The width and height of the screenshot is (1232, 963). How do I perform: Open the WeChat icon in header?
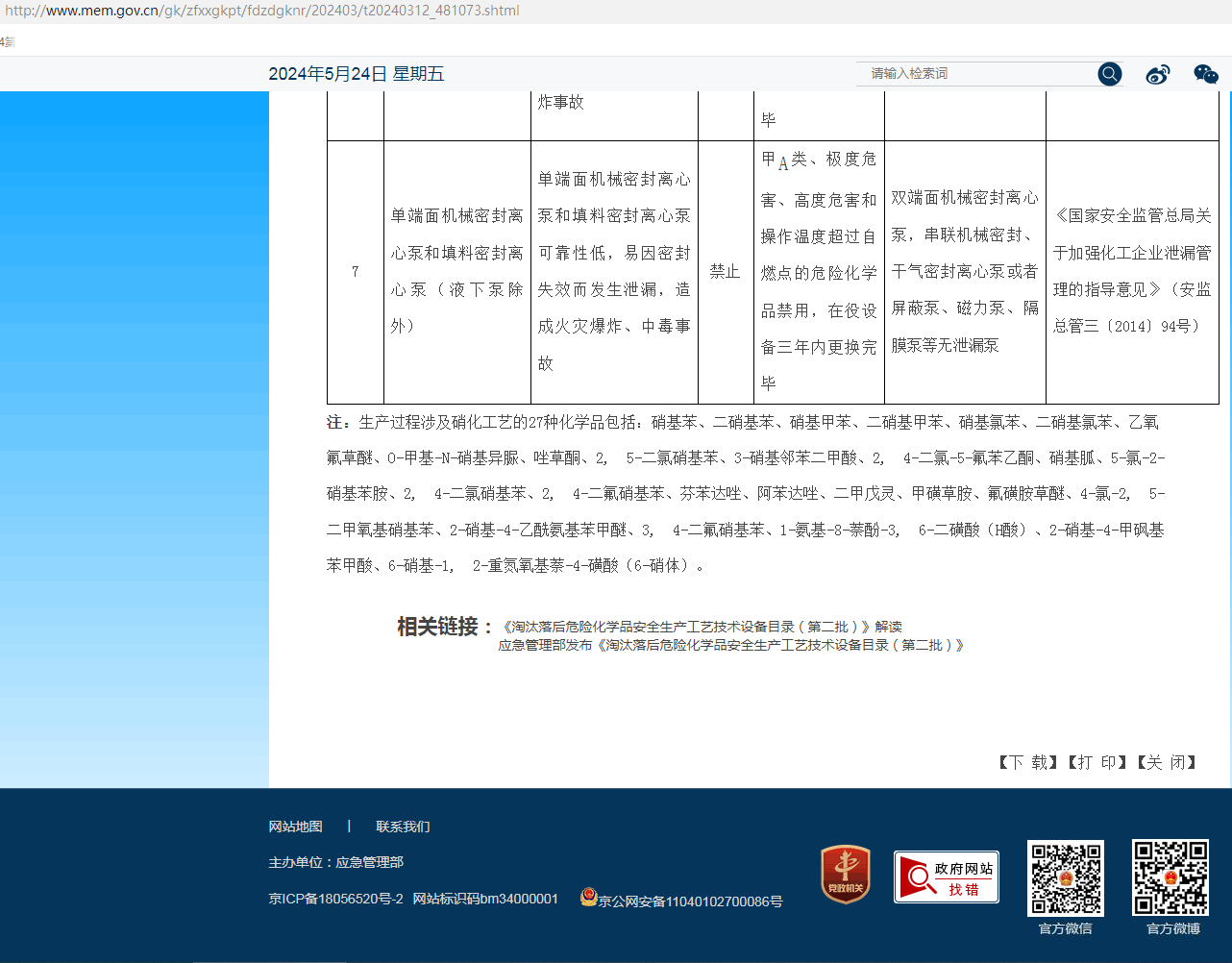(1205, 74)
